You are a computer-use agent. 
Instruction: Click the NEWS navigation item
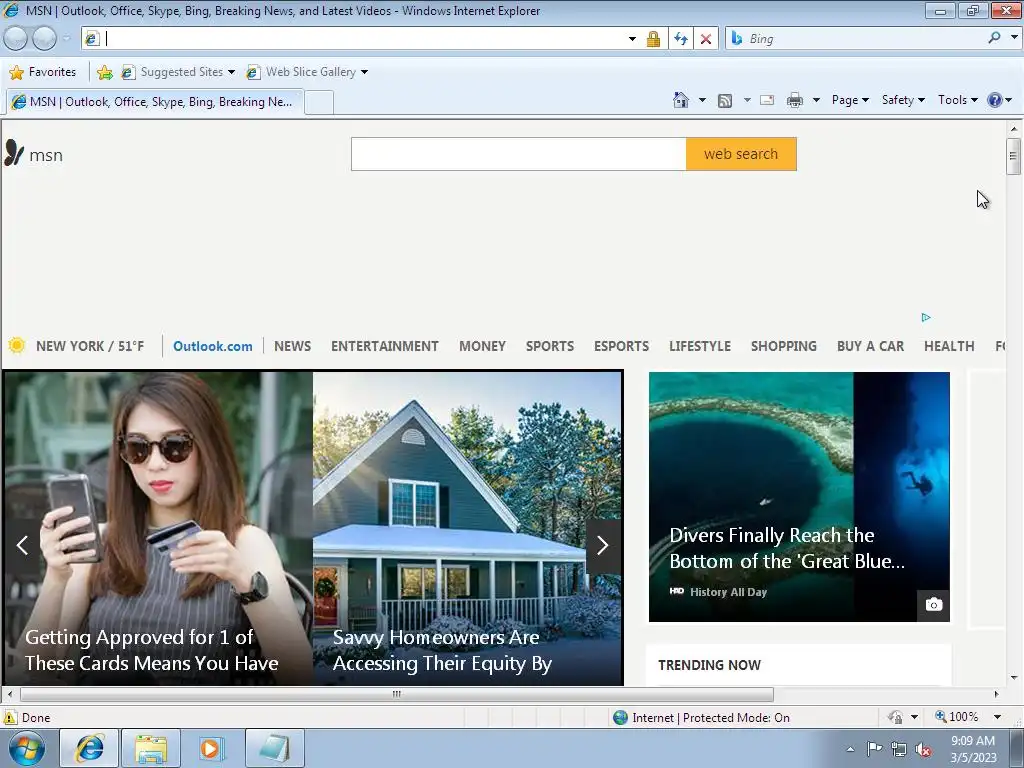[292, 346]
